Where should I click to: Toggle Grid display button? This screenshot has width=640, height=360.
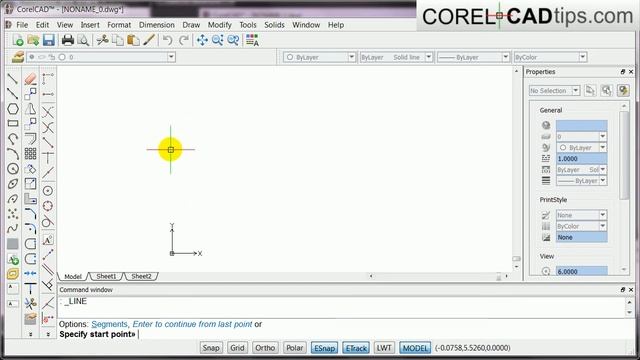(237, 348)
